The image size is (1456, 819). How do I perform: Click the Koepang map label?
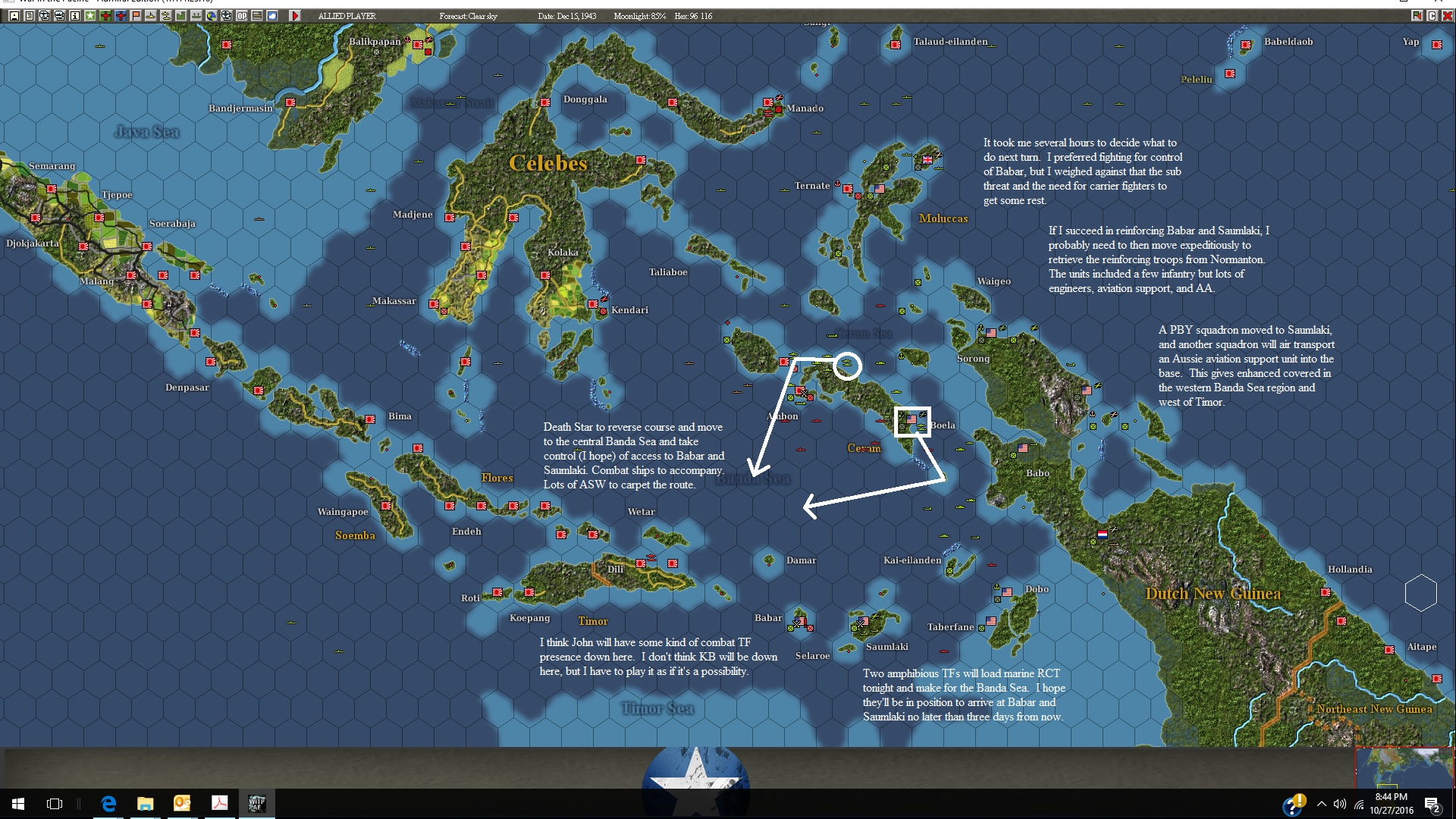529,618
